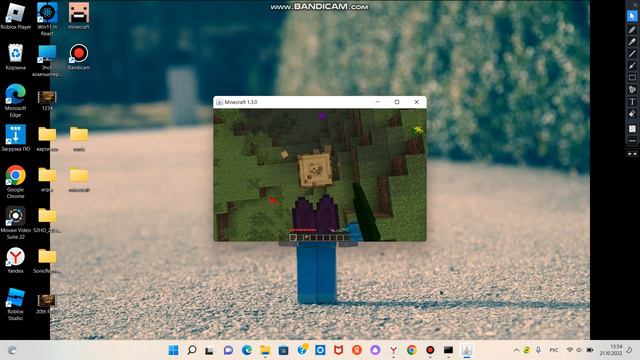Show hidden system tray icons
The height and width of the screenshot is (360, 640).
point(516,350)
